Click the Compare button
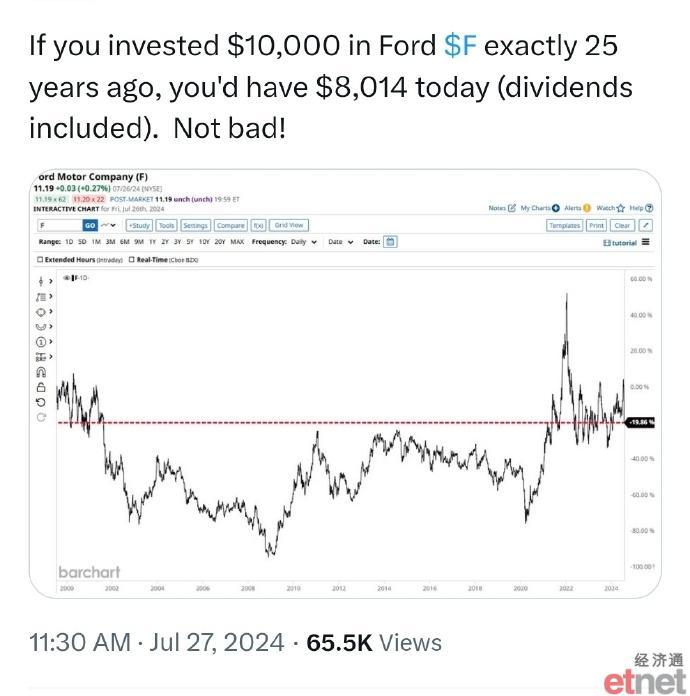This screenshot has width=690, height=696. click(x=230, y=225)
